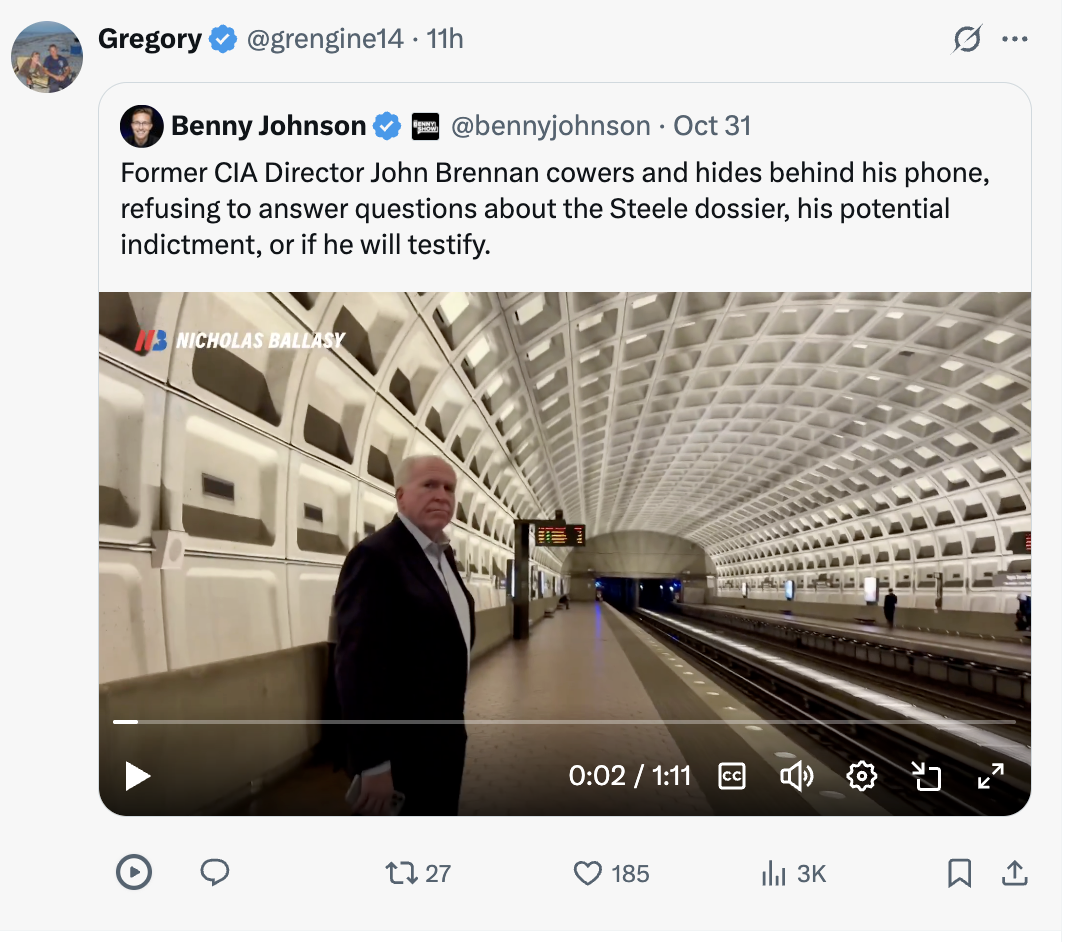Image resolution: width=1066 pixels, height=942 pixels.
Task: Open Gregory's profile avatar
Action: point(47,57)
